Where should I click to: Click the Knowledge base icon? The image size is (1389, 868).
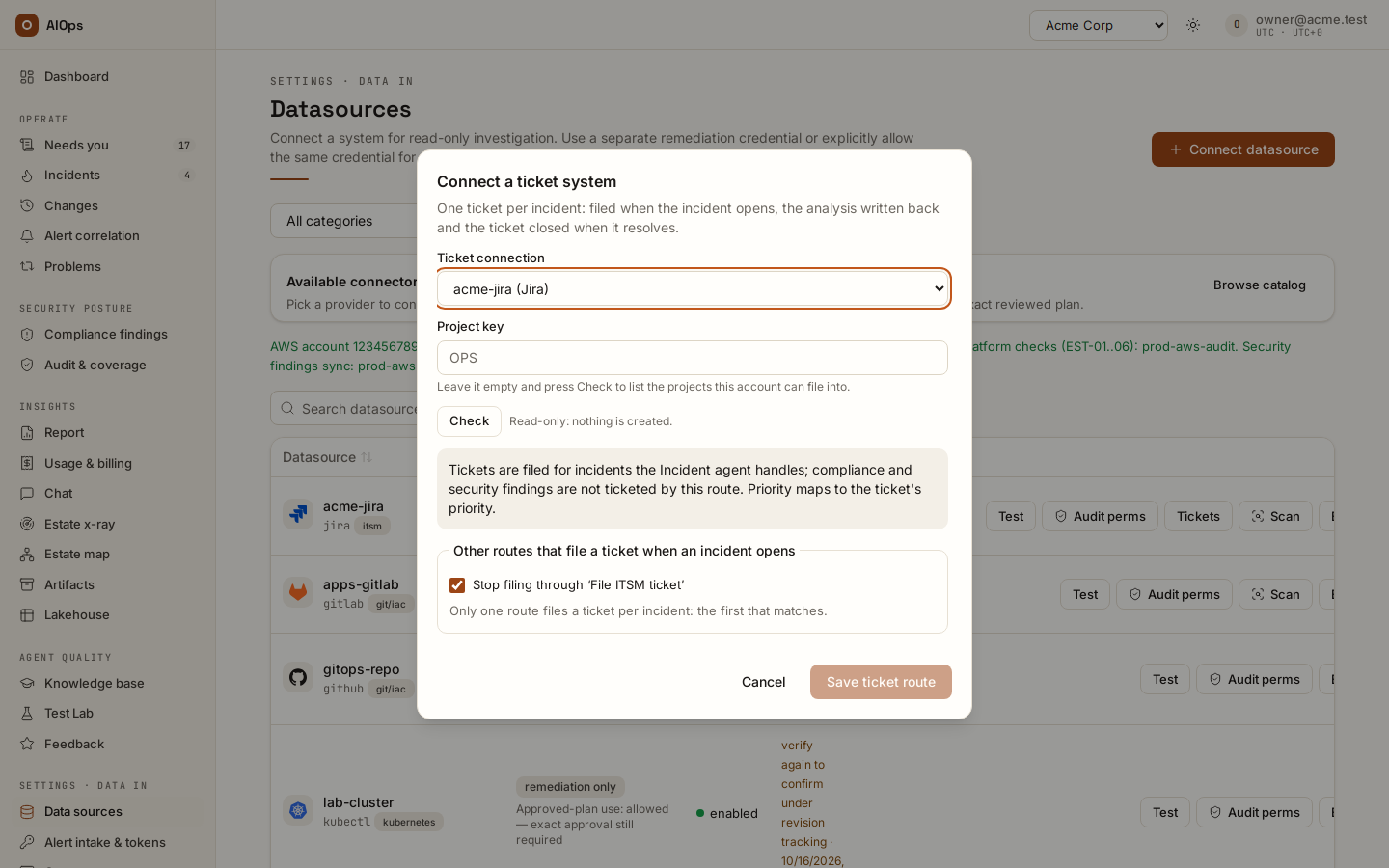(x=27, y=683)
